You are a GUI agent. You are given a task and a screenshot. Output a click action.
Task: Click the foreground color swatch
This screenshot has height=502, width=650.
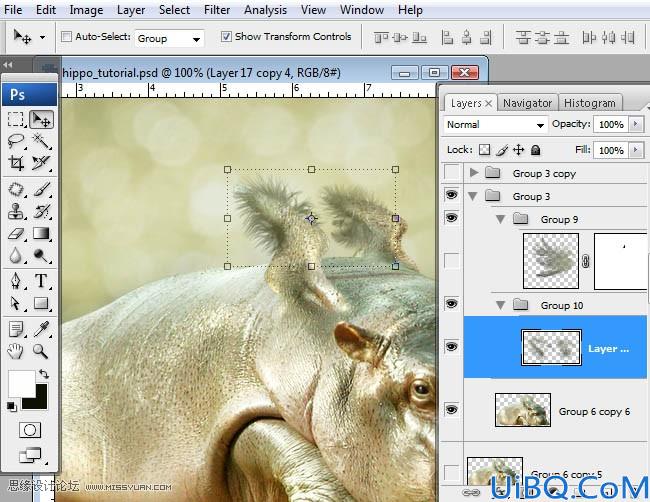coord(20,383)
